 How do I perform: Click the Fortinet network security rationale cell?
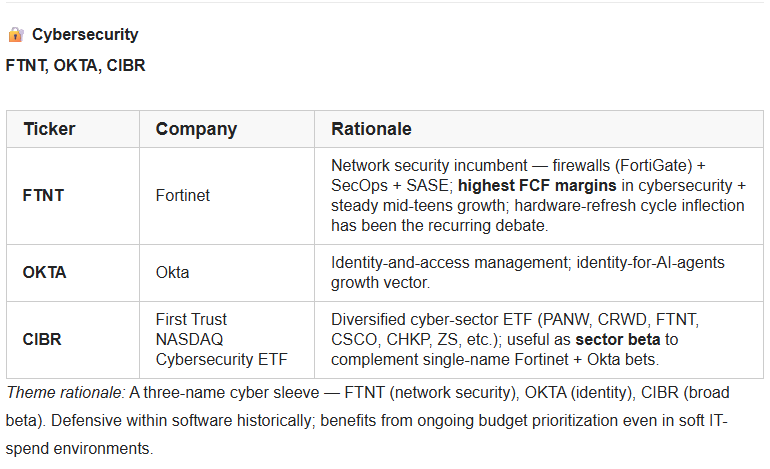coord(538,195)
